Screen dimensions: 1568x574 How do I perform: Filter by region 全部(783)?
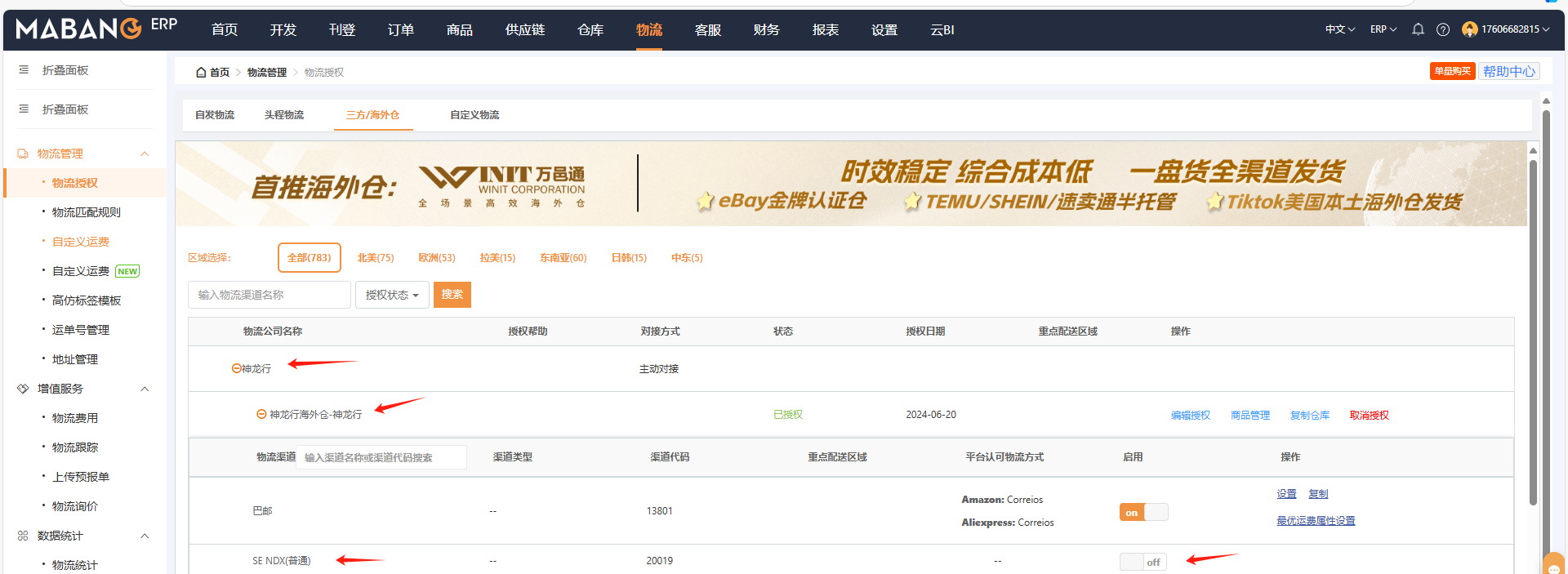click(310, 257)
